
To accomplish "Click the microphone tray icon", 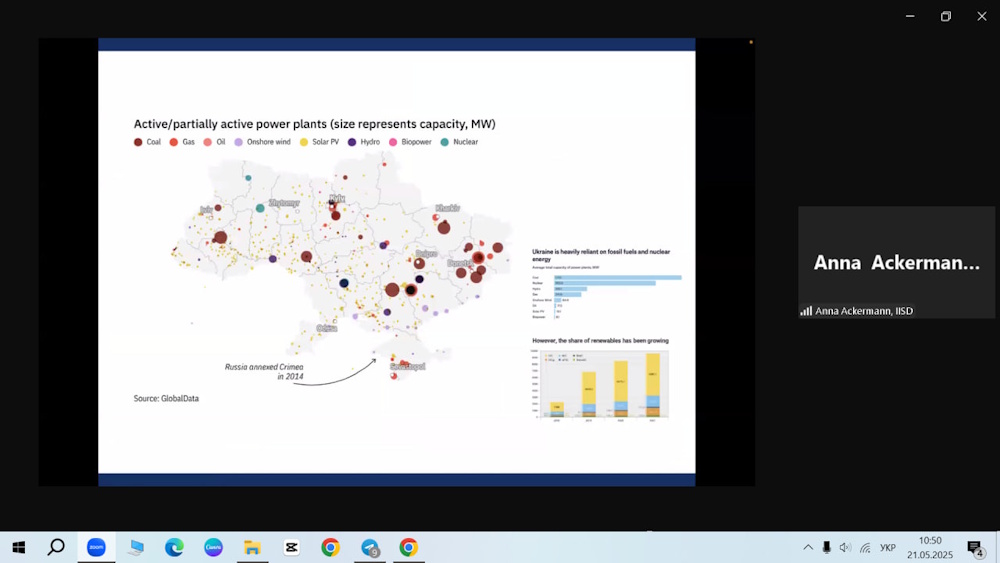I will [x=827, y=547].
